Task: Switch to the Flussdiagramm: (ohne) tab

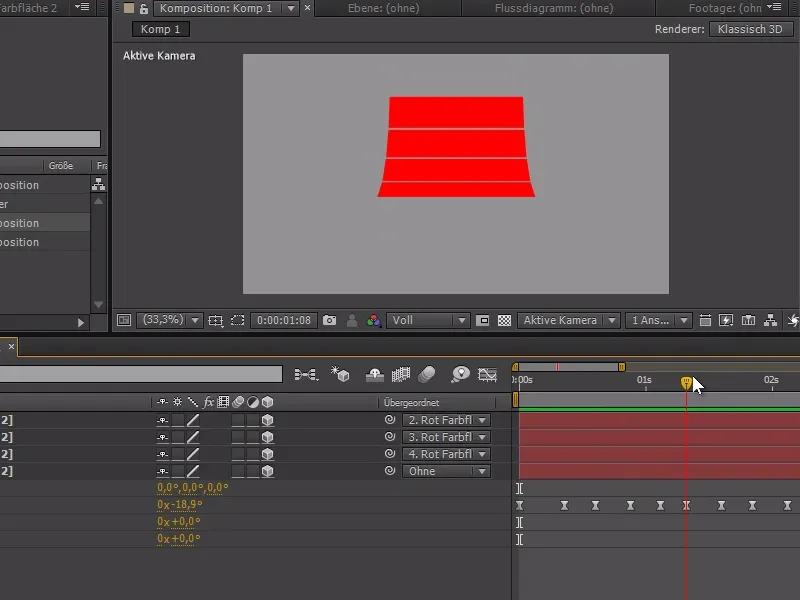Action: pos(554,8)
